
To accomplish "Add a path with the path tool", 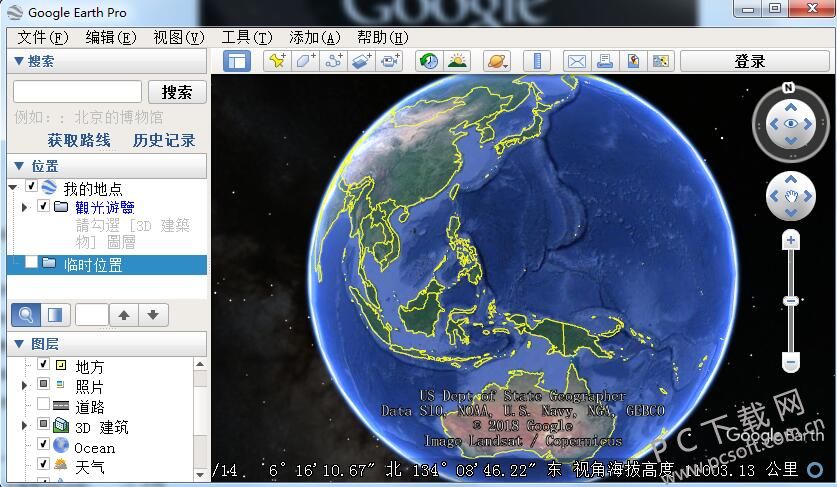I will pyautogui.click(x=334, y=61).
